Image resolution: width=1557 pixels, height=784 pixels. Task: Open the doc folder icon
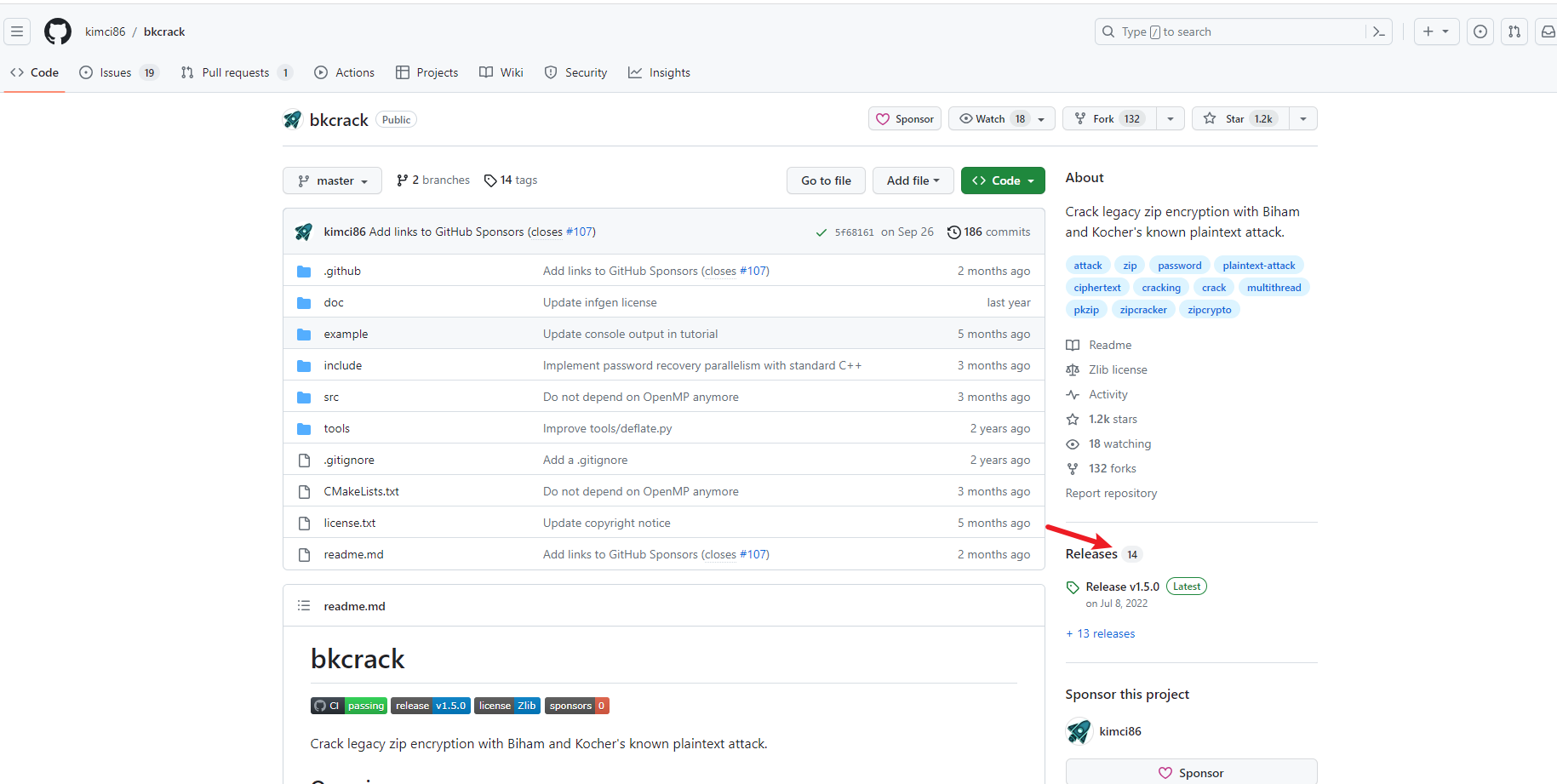pyautogui.click(x=304, y=303)
